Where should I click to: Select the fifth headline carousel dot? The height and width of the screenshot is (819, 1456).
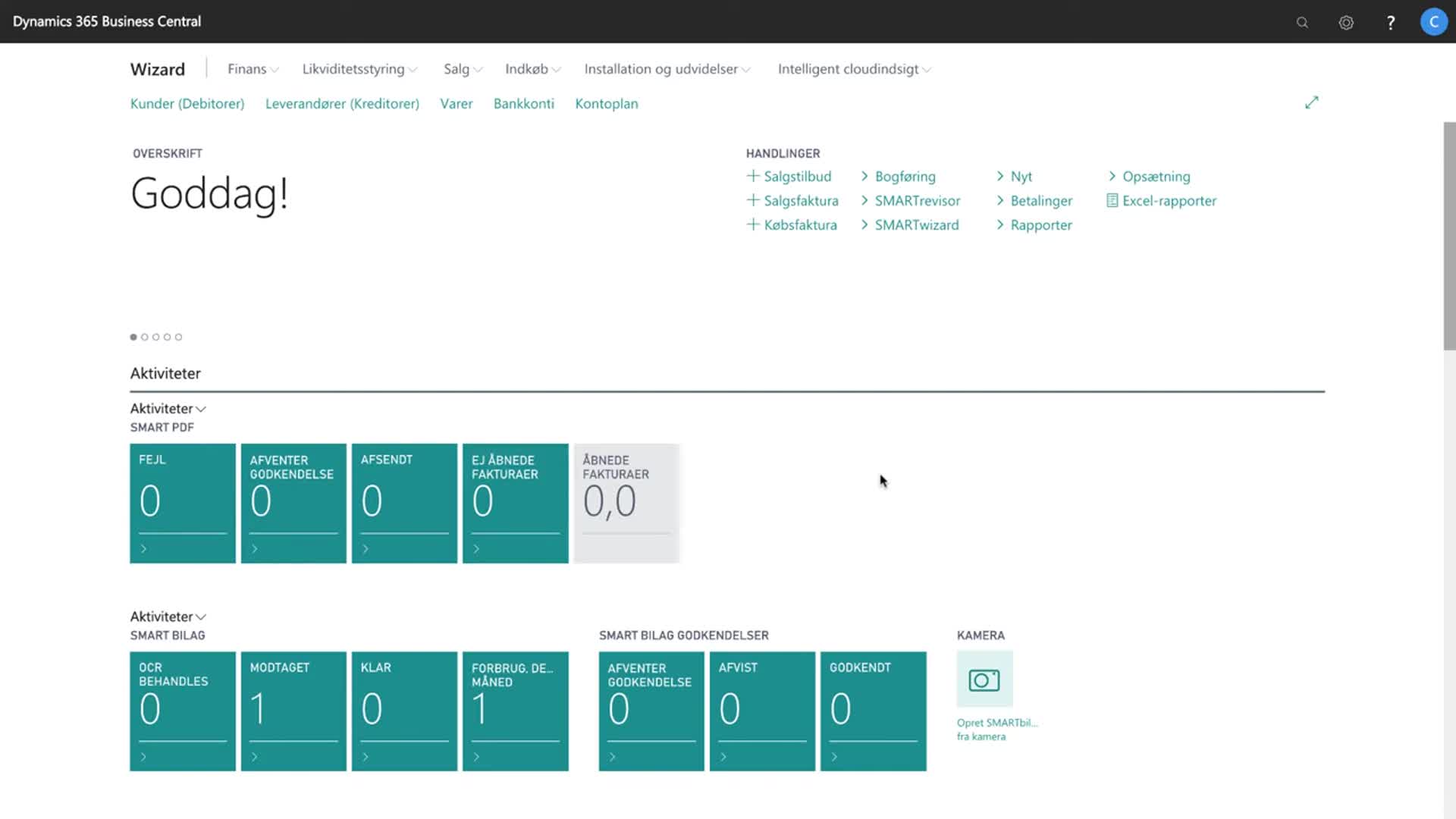pyautogui.click(x=179, y=337)
